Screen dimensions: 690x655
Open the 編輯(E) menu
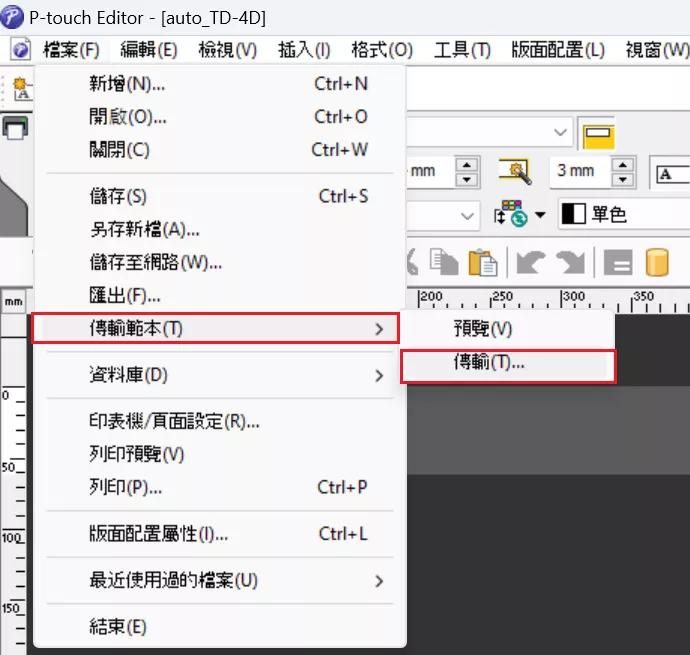(x=148, y=50)
